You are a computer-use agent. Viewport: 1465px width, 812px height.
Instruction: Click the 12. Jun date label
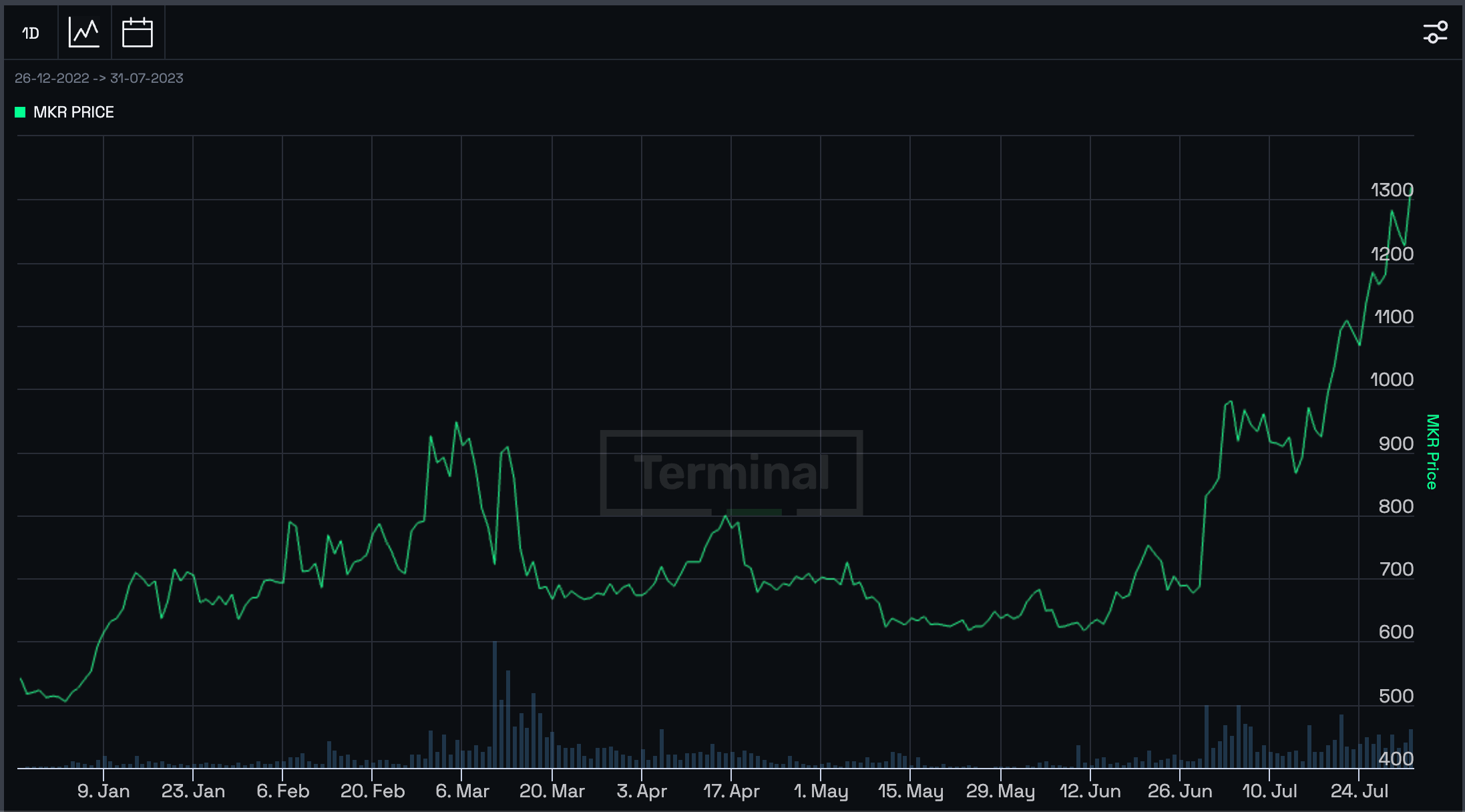pos(1090,791)
